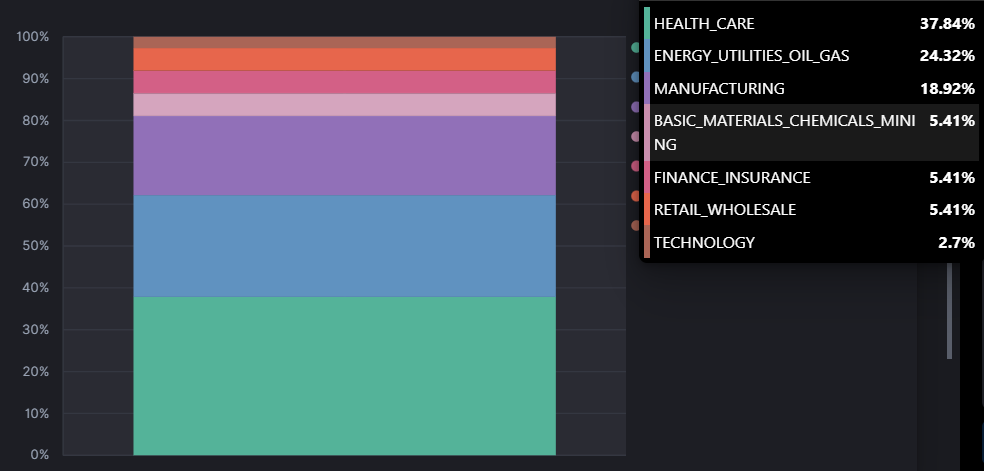This screenshot has width=984, height=471.
Task: Click the green Health Care bar segment
Action: 344,375
